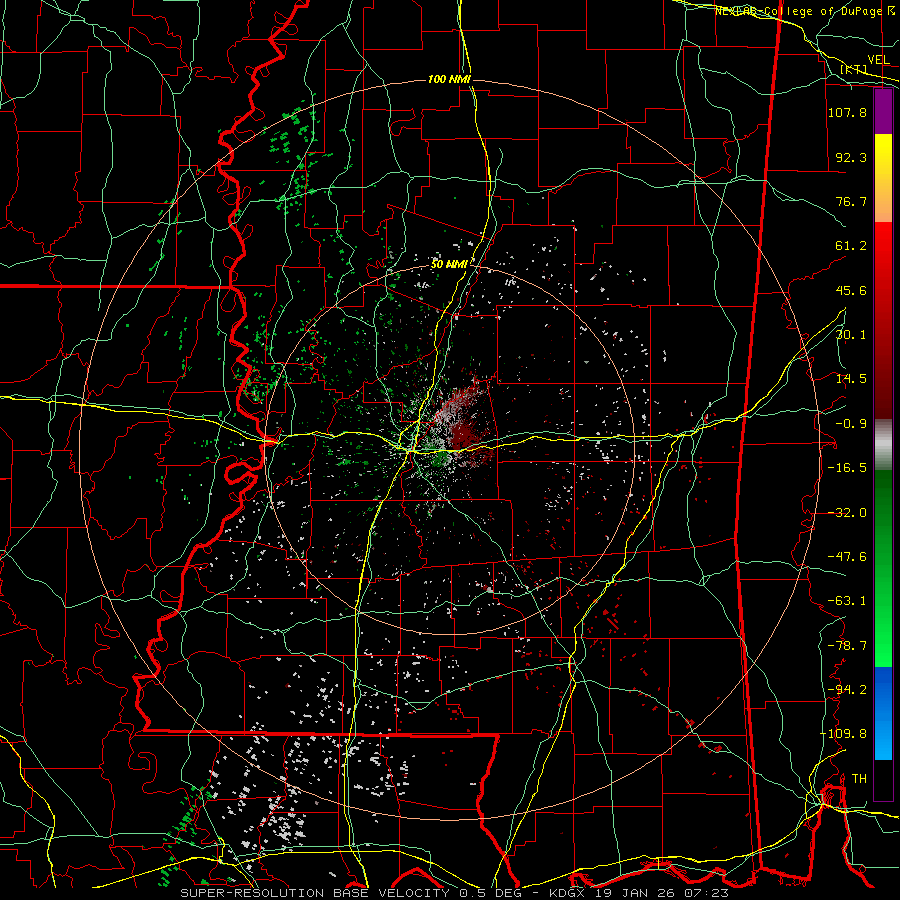The width and height of the screenshot is (900, 900).
Task: Click the red segment of the color bar
Action: [883, 320]
